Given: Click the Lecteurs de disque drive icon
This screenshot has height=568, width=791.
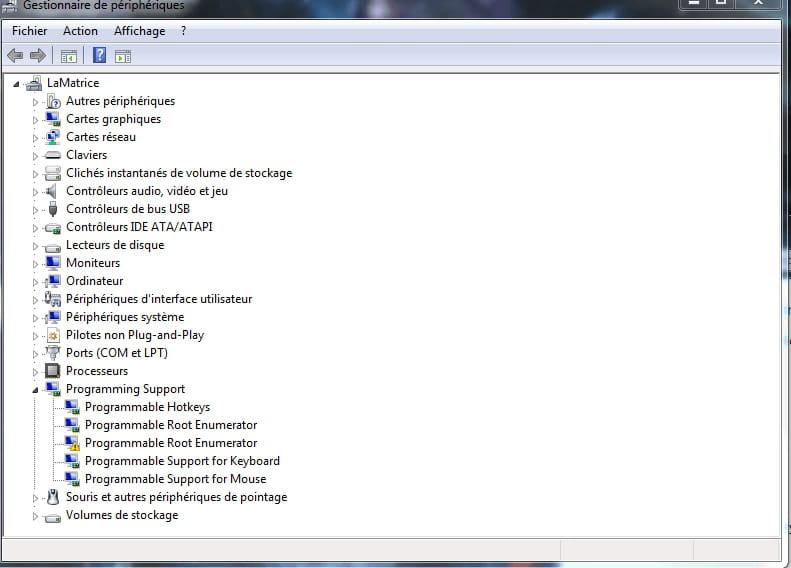Looking at the screenshot, I should [53, 247].
